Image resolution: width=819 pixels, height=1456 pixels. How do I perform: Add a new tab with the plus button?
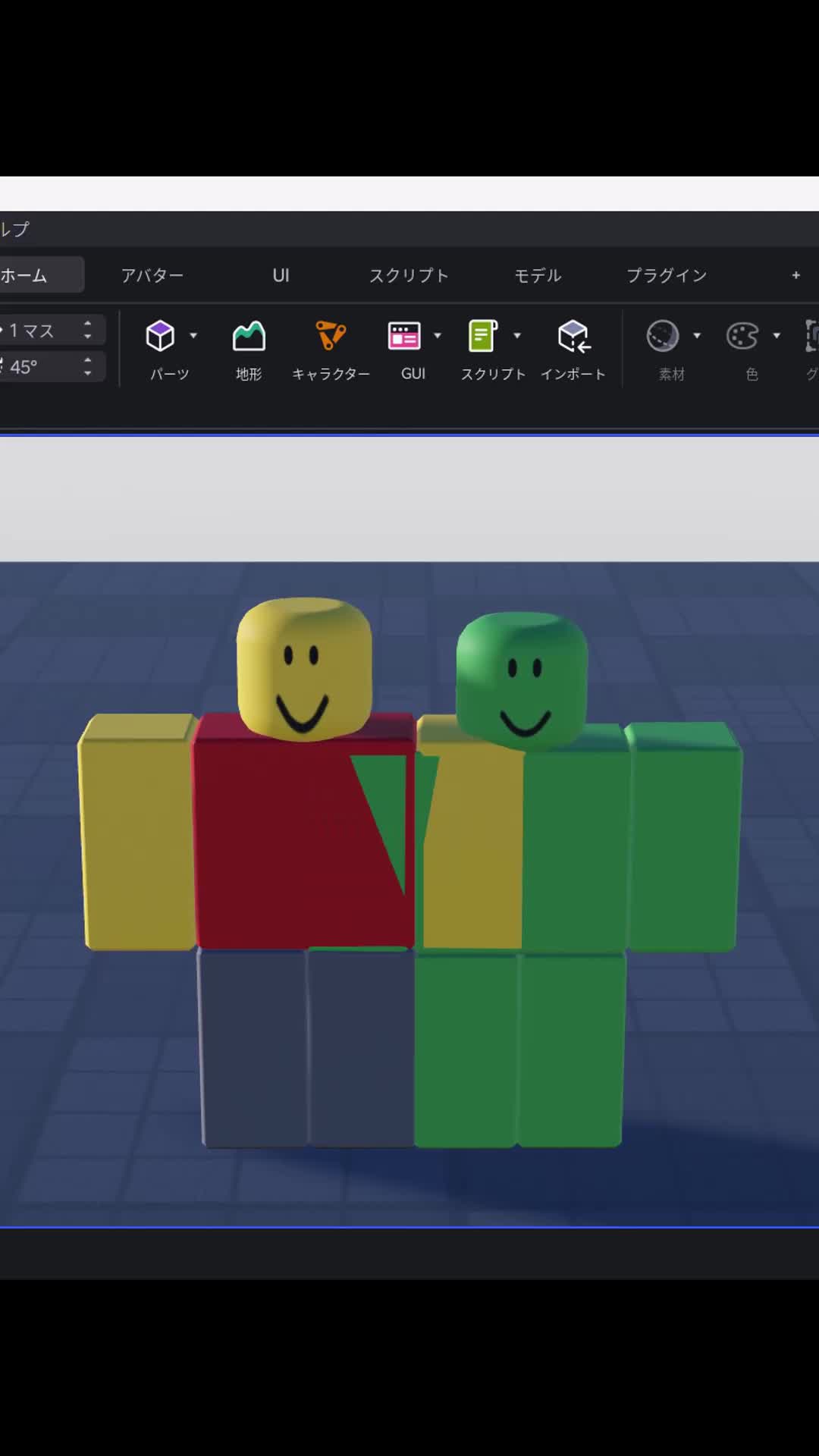(x=796, y=275)
